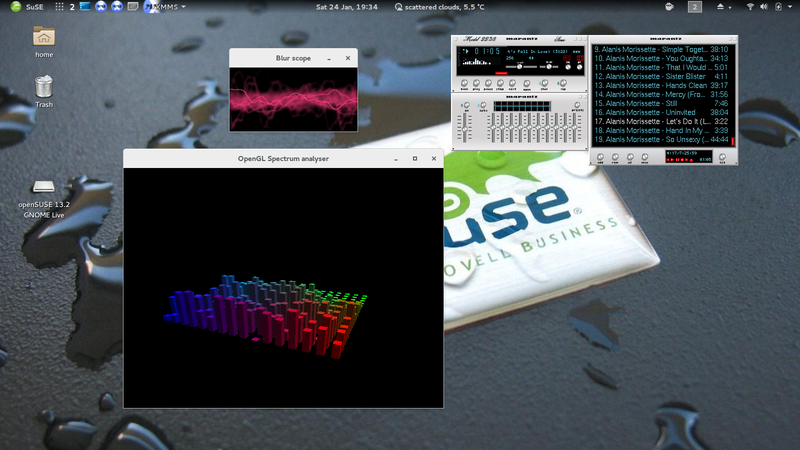Click the playlist 'rem' remove knob

point(615,157)
